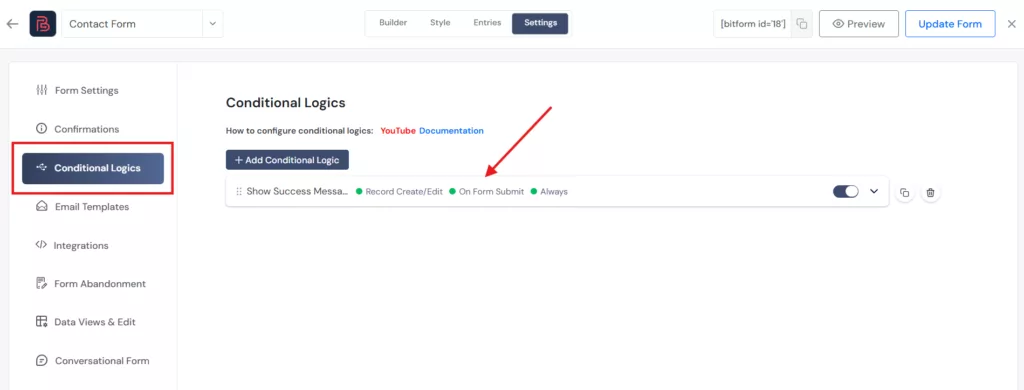Screen dimensions: 1024x390
Task: Toggle the Show Success Message logic switch
Action: pos(846,191)
